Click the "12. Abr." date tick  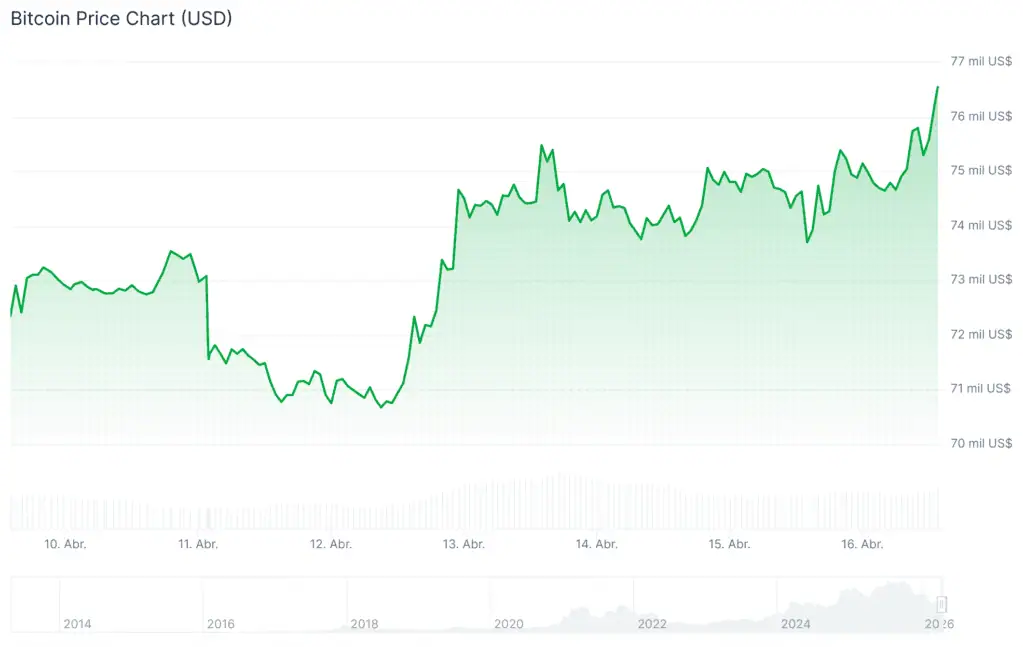[331, 544]
